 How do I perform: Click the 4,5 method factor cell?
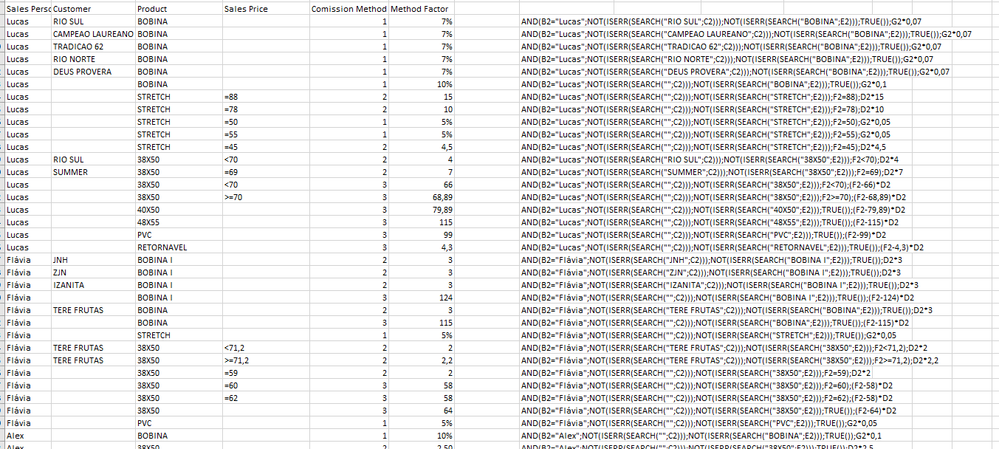422,147
